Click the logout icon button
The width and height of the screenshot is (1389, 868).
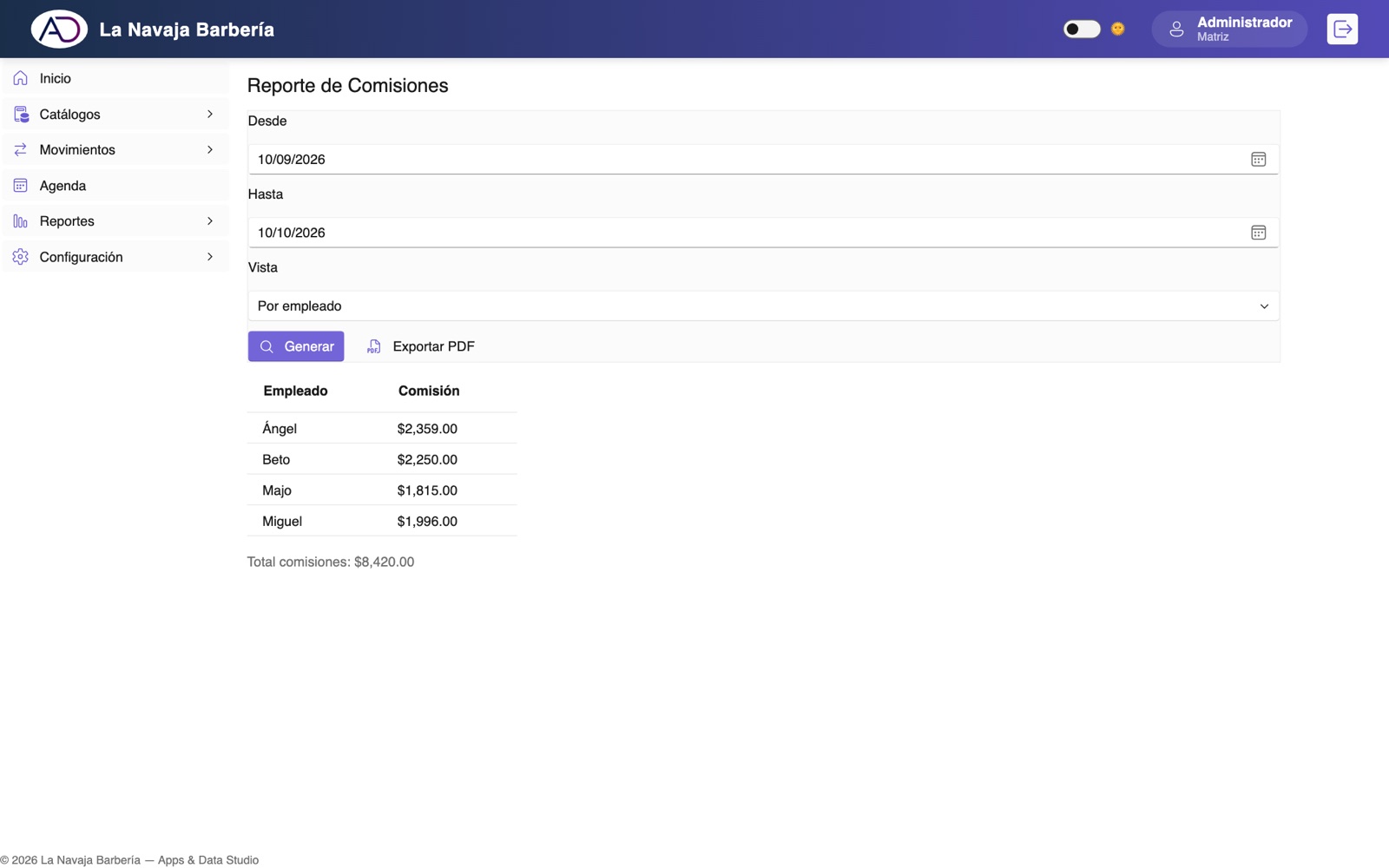(x=1342, y=29)
